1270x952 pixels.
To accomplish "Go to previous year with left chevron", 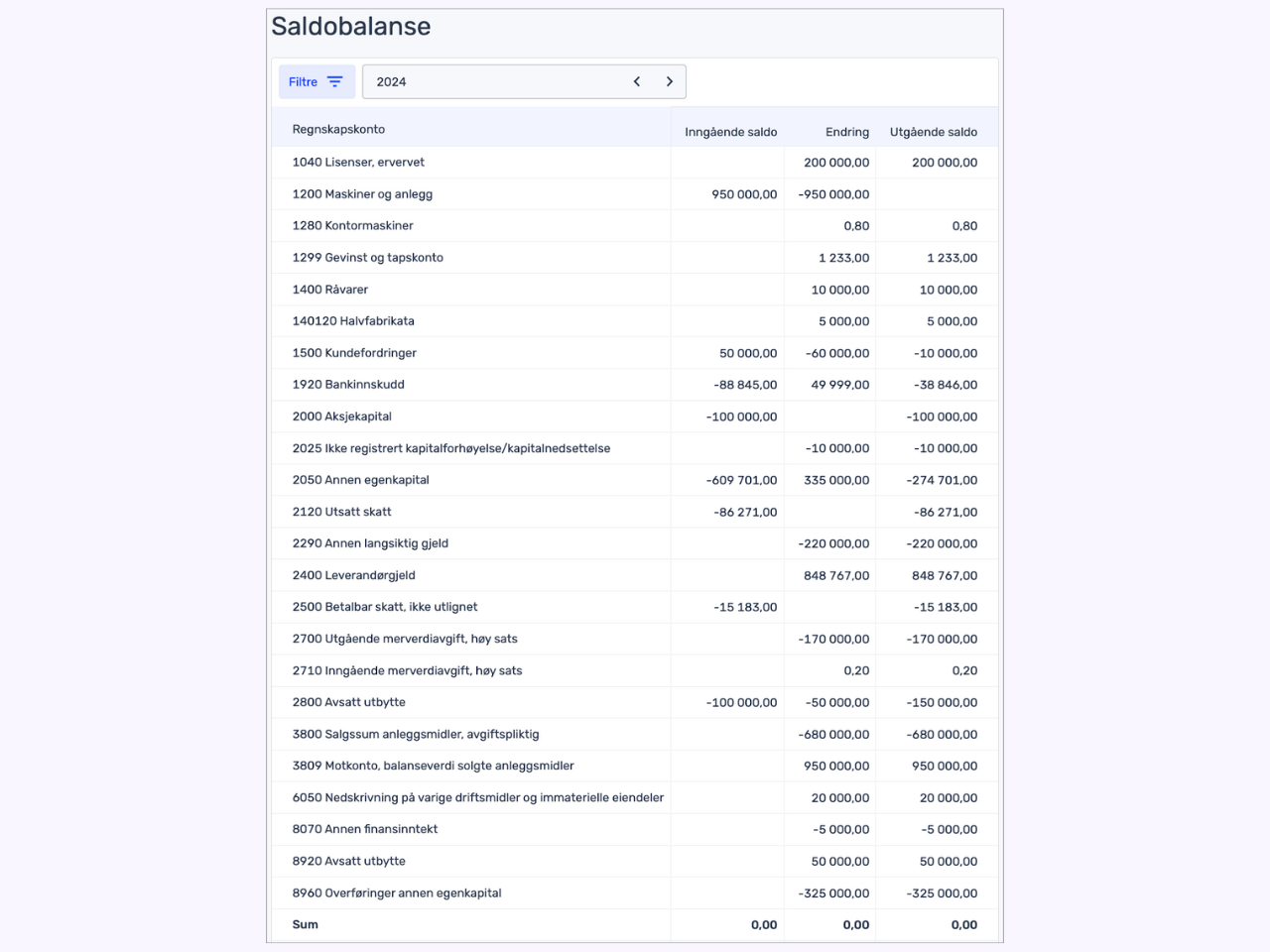I will tap(637, 82).
